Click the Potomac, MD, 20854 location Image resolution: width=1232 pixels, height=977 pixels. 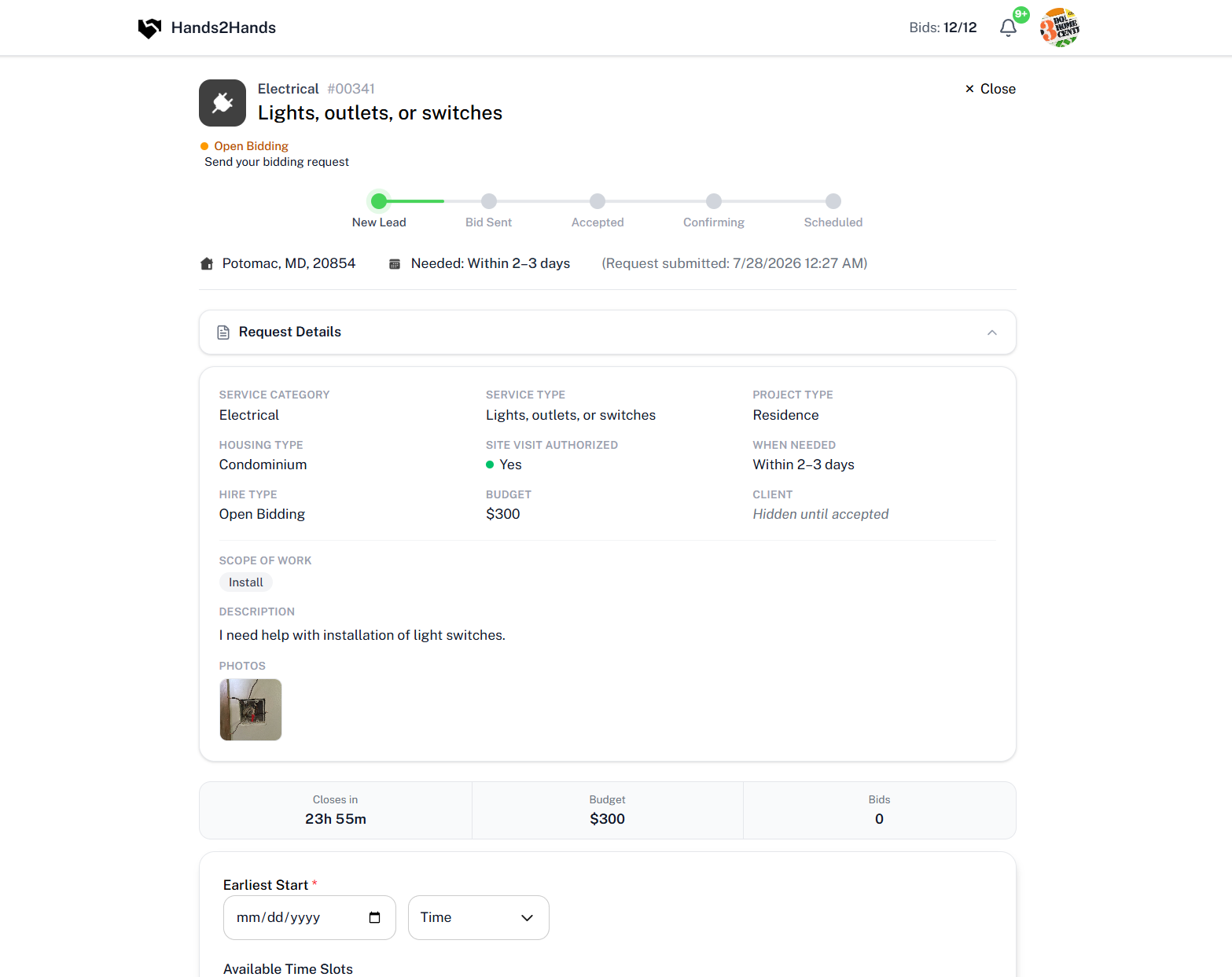[x=289, y=263]
